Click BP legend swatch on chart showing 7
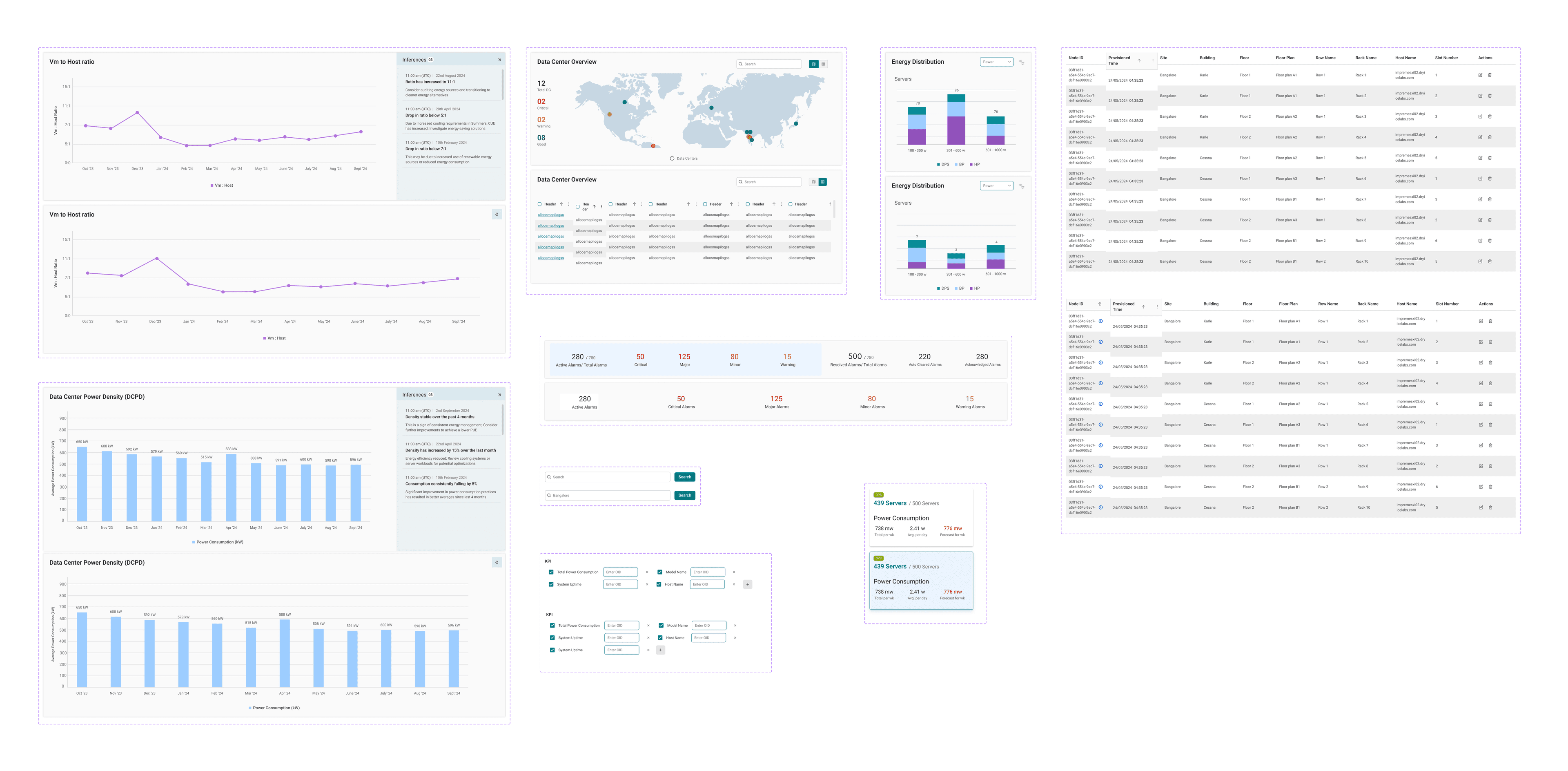This screenshot has height=771, width=1568. tap(956, 289)
